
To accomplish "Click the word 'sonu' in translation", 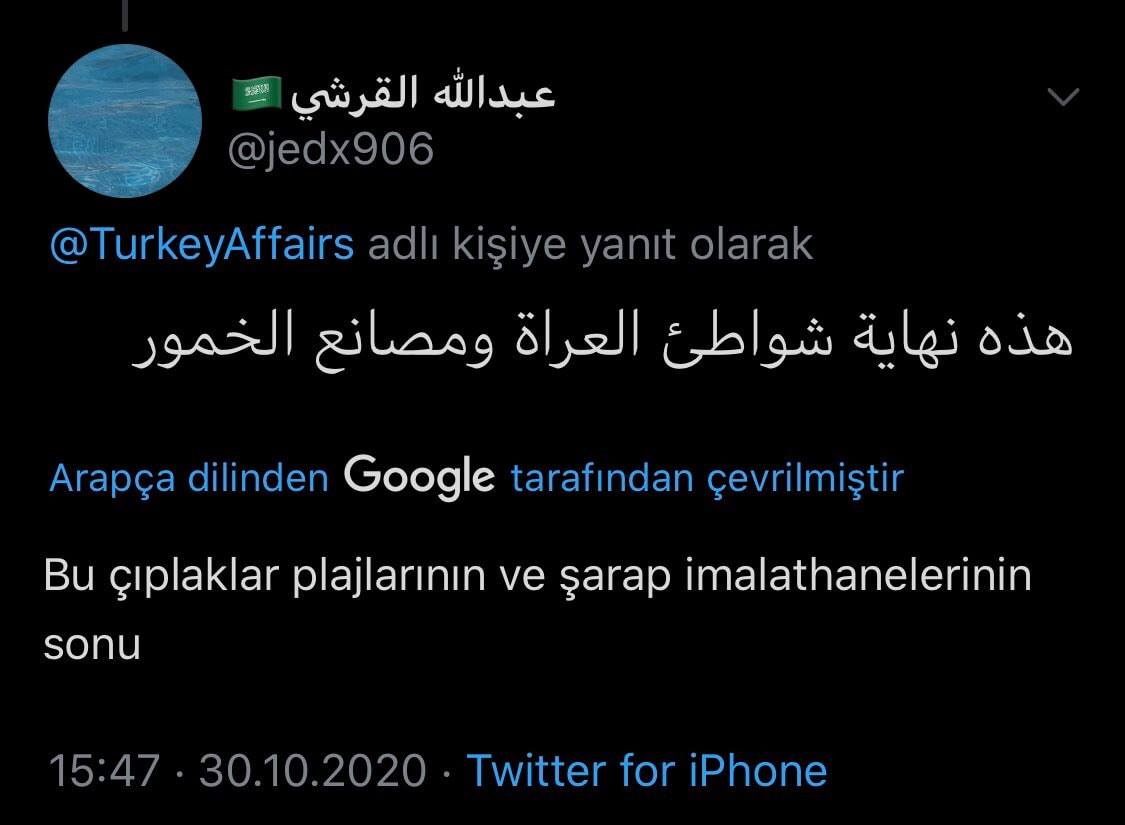I will [x=92, y=645].
